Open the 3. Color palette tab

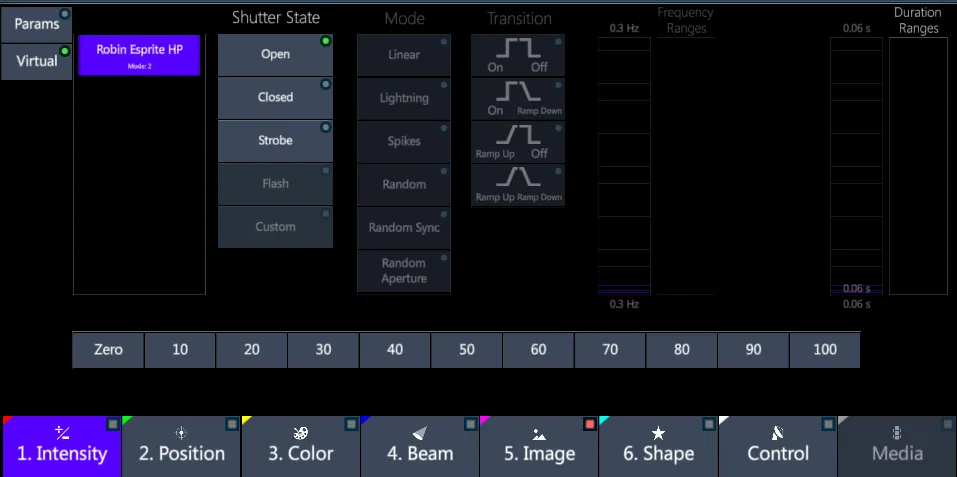[300, 447]
